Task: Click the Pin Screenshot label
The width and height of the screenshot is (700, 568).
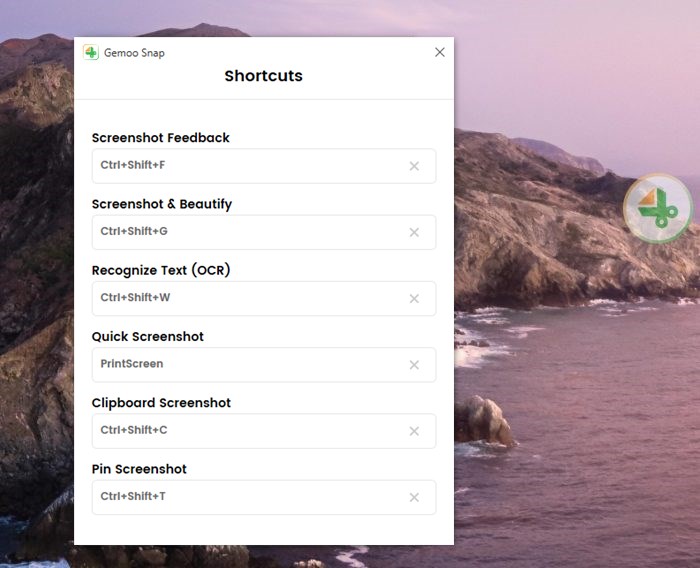Action: point(139,469)
